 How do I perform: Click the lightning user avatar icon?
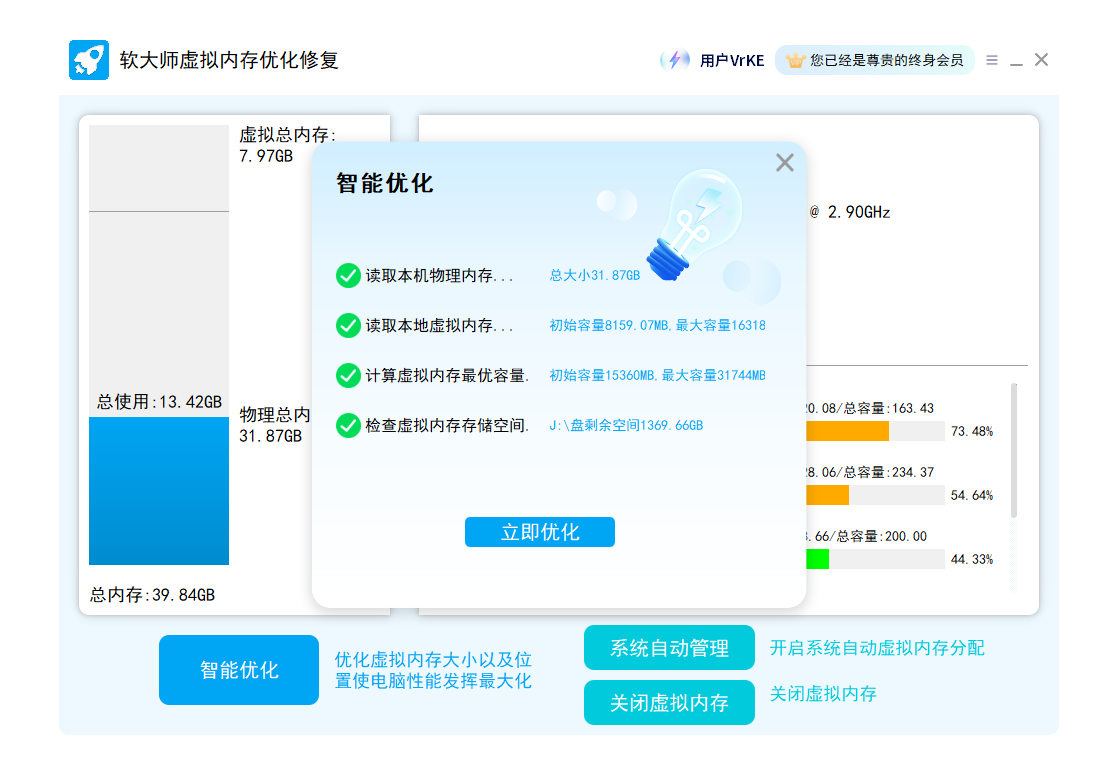coord(675,60)
